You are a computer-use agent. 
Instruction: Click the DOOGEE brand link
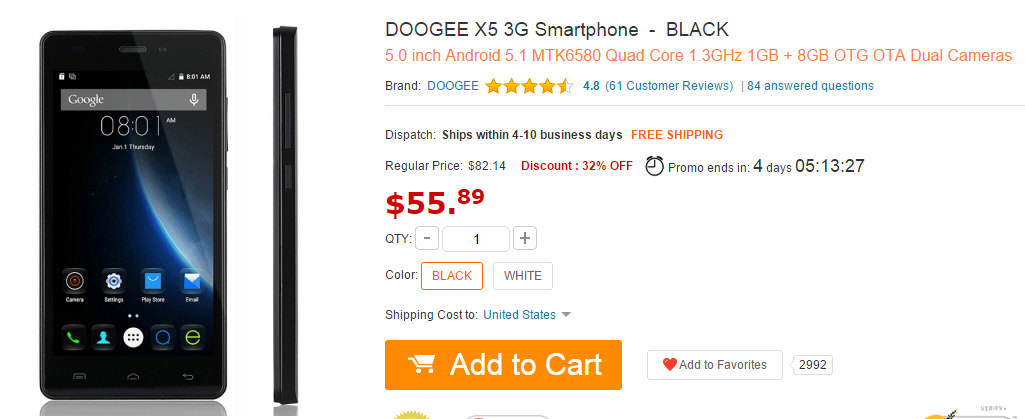pos(452,86)
